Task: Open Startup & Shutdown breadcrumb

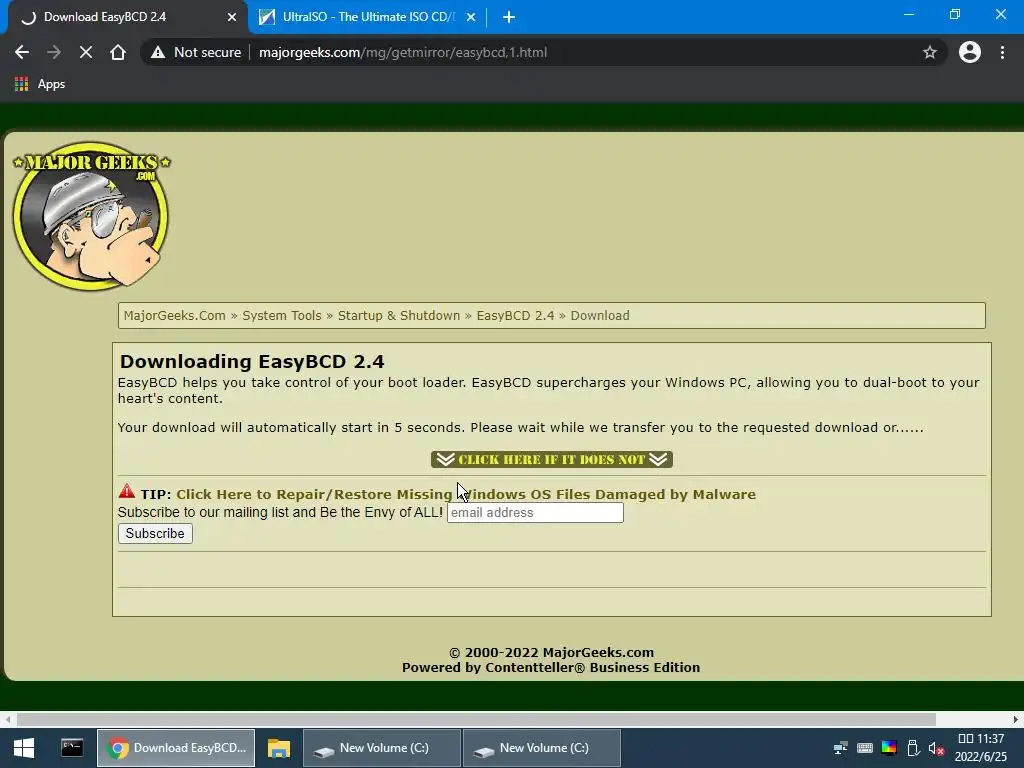Action: click(399, 315)
